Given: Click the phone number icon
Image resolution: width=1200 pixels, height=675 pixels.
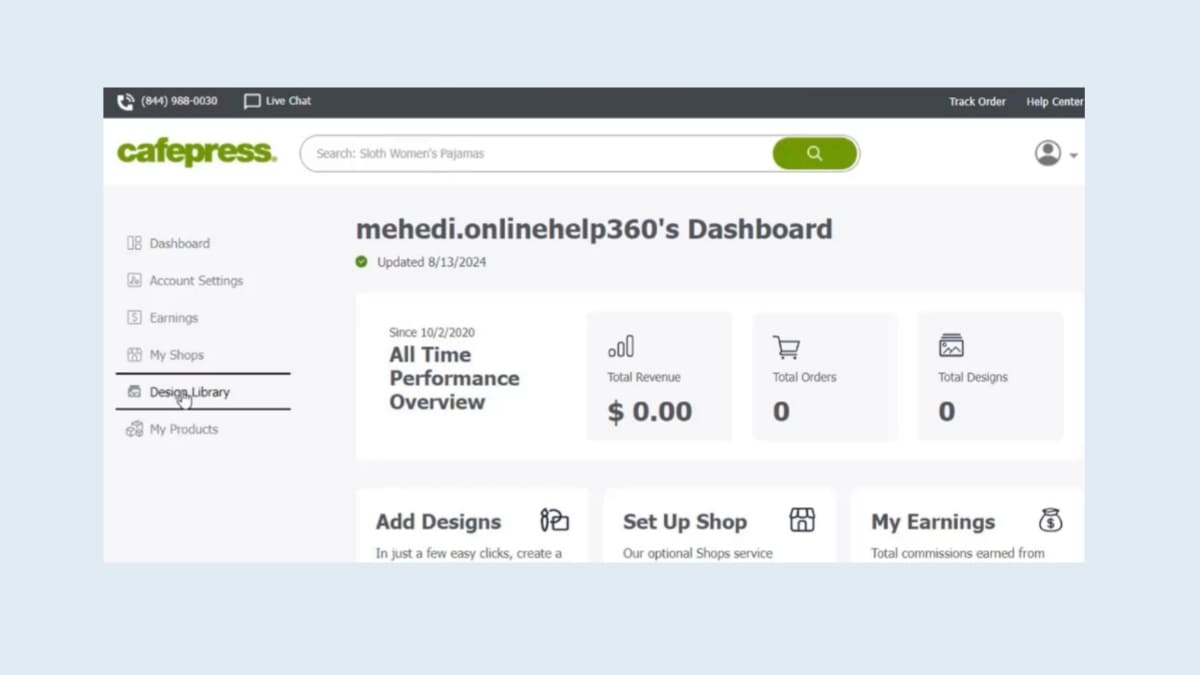Looking at the screenshot, I should (126, 102).
